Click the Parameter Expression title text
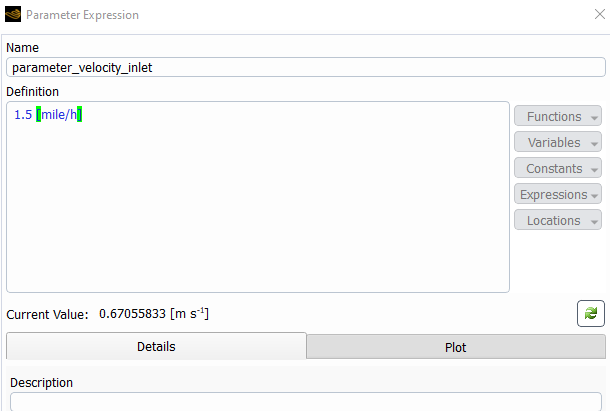 [x=82, y=15]
